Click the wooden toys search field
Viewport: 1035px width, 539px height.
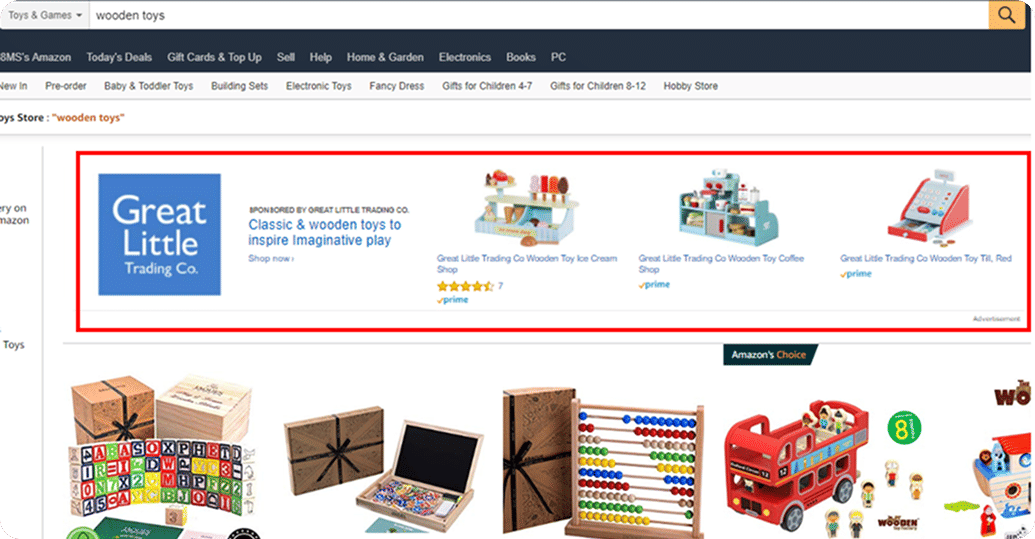pos(539,15)
